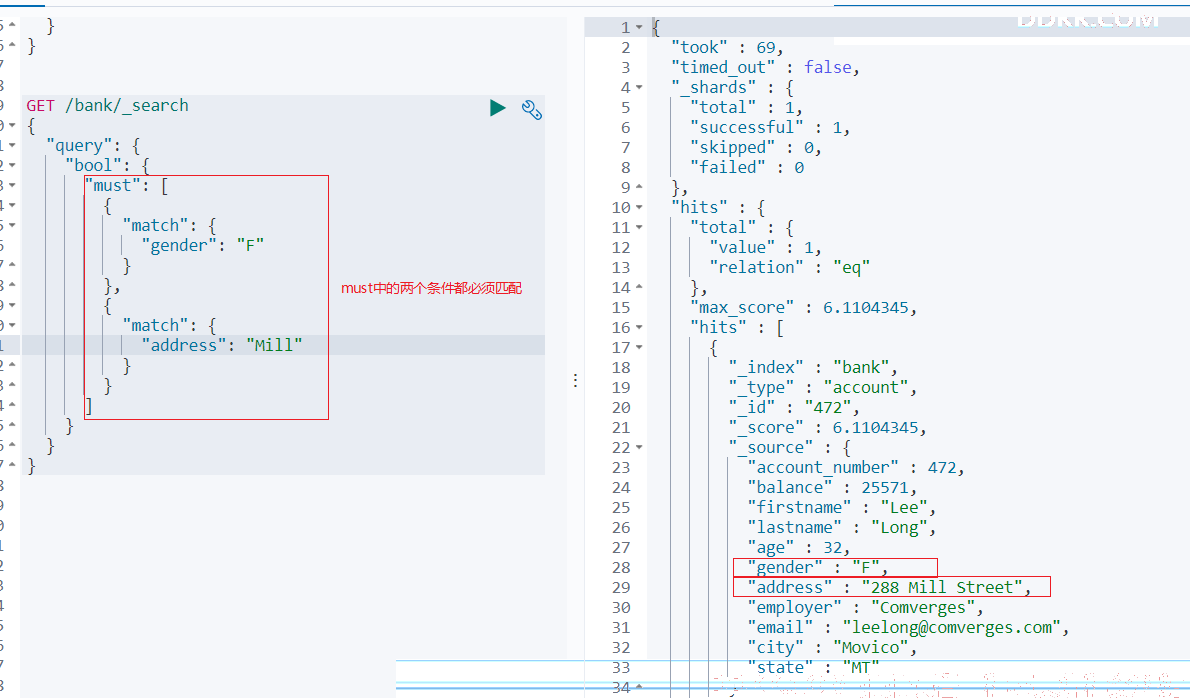Image resolution: width=1190 pixels, height=698 pixels.
Task: Open the wrench request options menu
Action: [532, 110]
